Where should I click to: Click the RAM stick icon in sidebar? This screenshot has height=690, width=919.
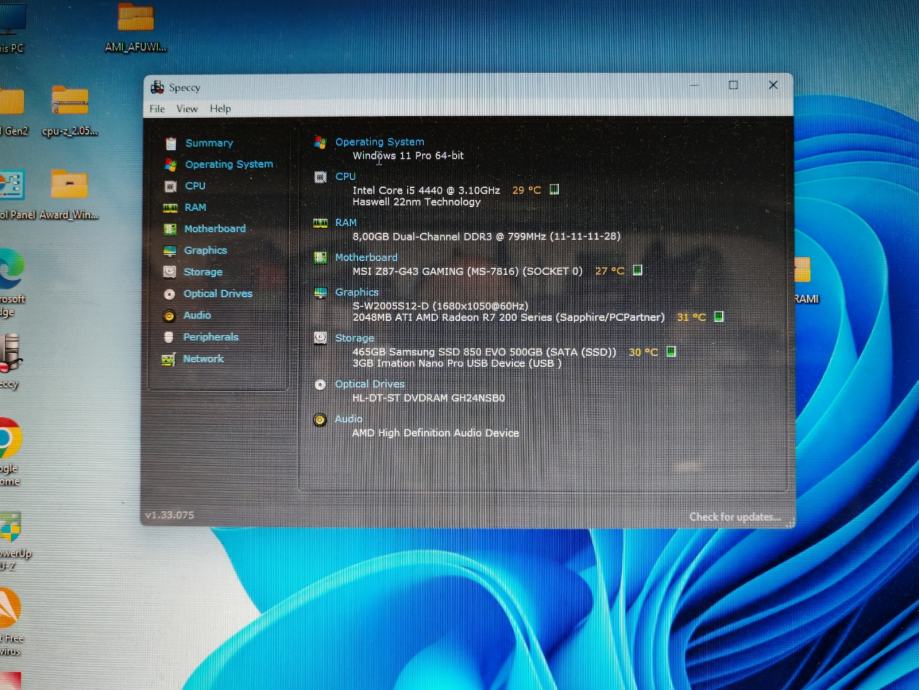(171, 208)
